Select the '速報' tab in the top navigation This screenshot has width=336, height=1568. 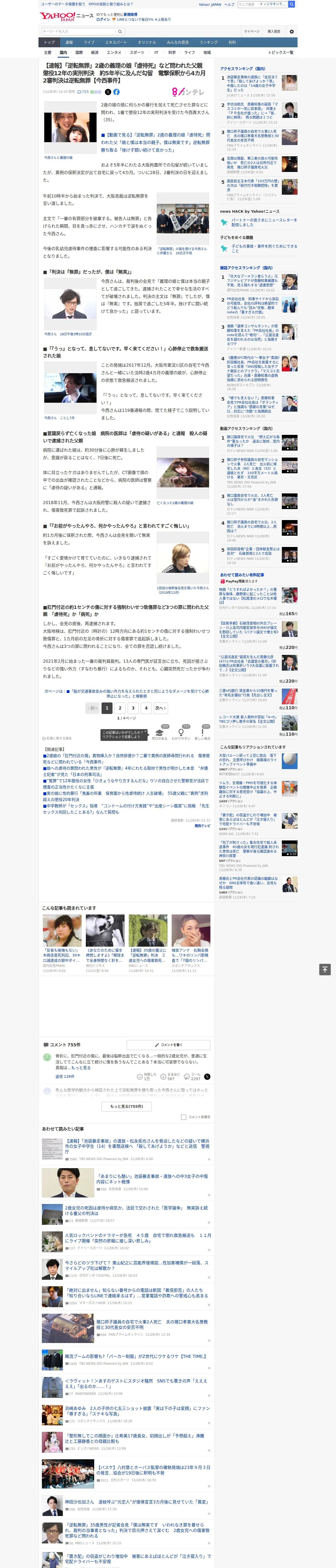[69, 43]
